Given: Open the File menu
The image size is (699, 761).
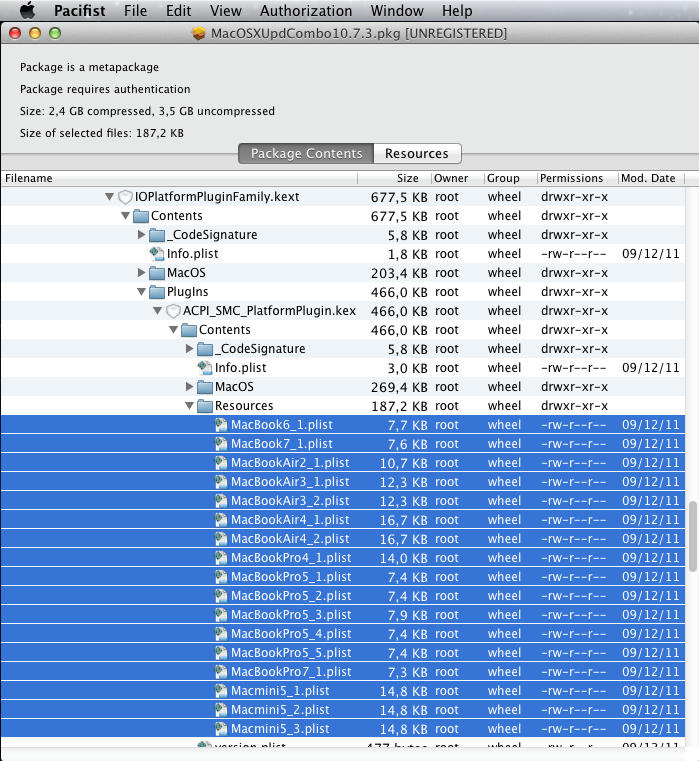Looking at the screenshot, I should (x=135, y=11).
